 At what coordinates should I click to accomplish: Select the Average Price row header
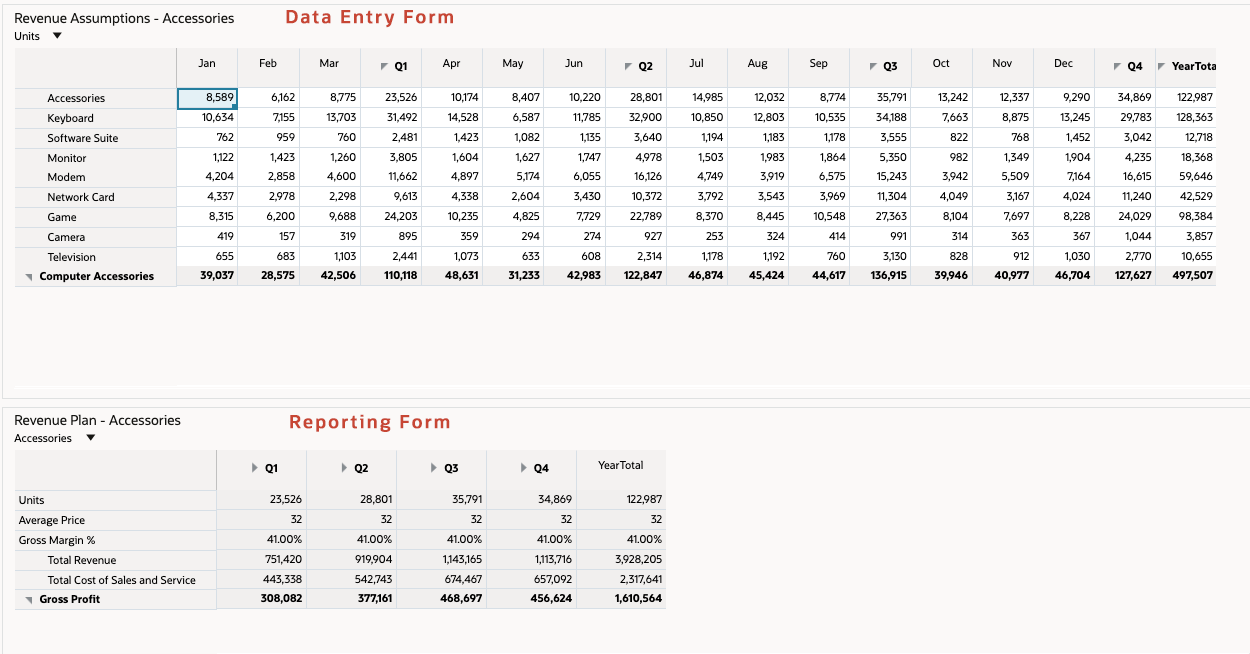[115, 520]
